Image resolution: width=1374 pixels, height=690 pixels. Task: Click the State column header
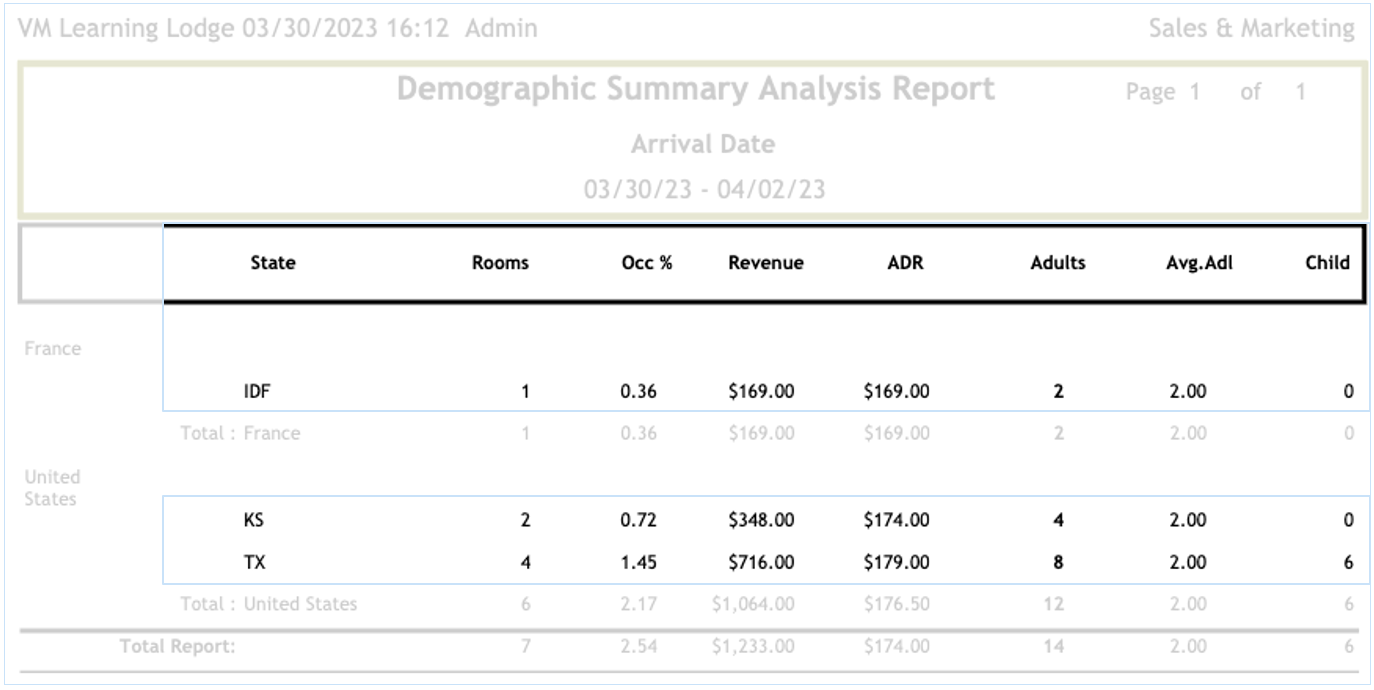(x=273, y=263)
